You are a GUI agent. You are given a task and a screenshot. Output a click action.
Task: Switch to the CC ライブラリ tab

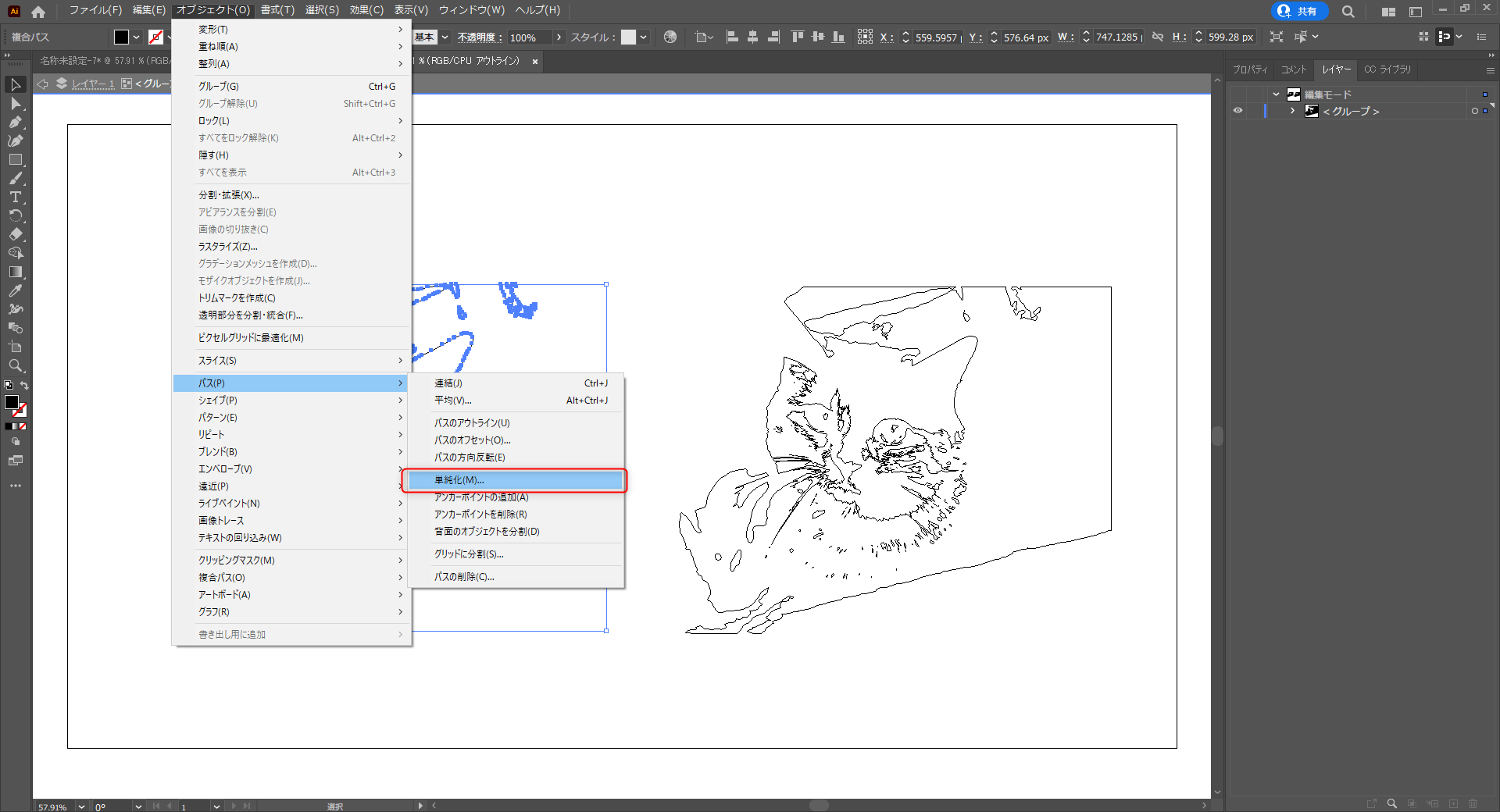click(1387, 69)
